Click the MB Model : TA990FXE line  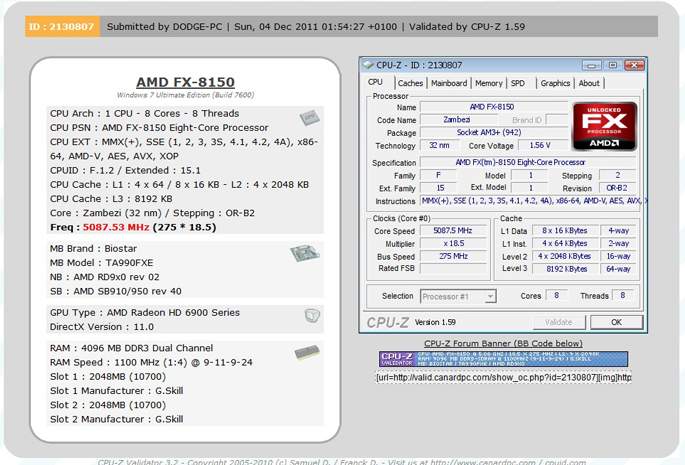click(101, 263)
